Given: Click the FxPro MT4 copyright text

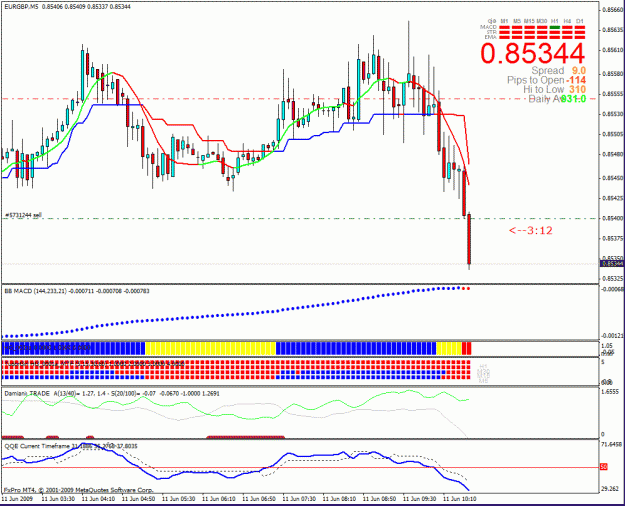Looking at the screenshot, I should 79,490.
